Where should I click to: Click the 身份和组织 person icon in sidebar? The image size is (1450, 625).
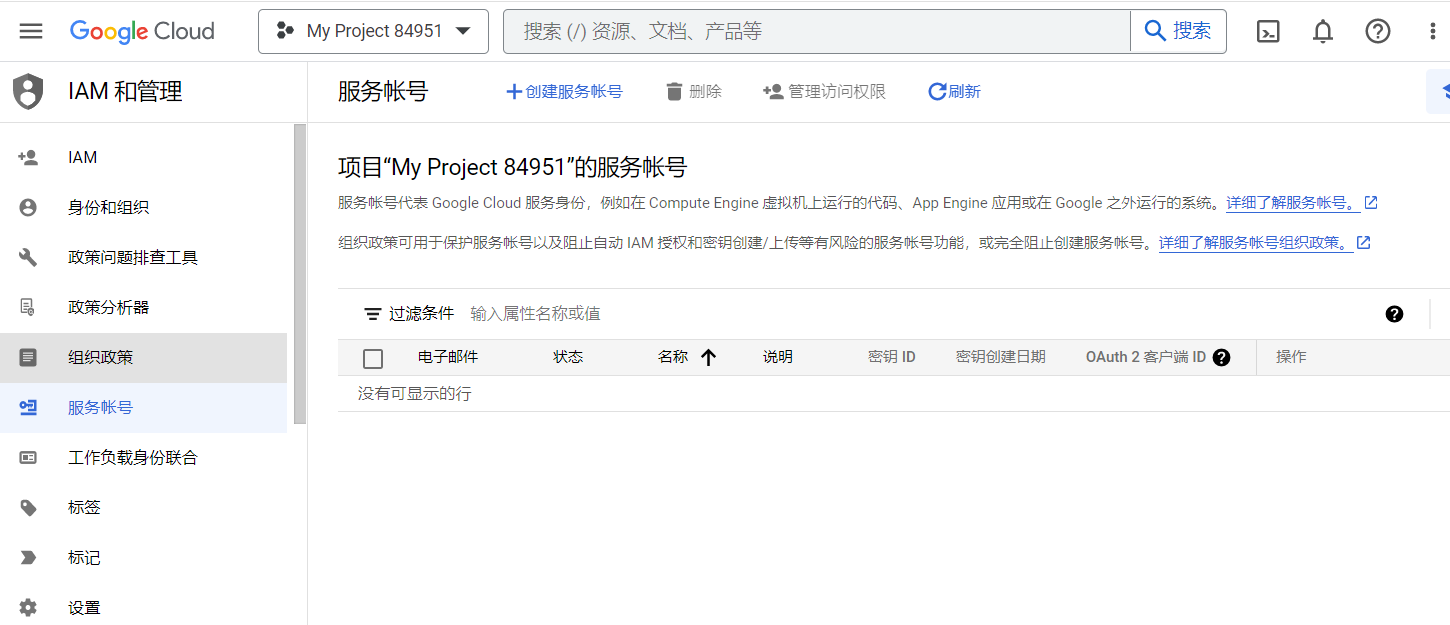pos(28,207)
